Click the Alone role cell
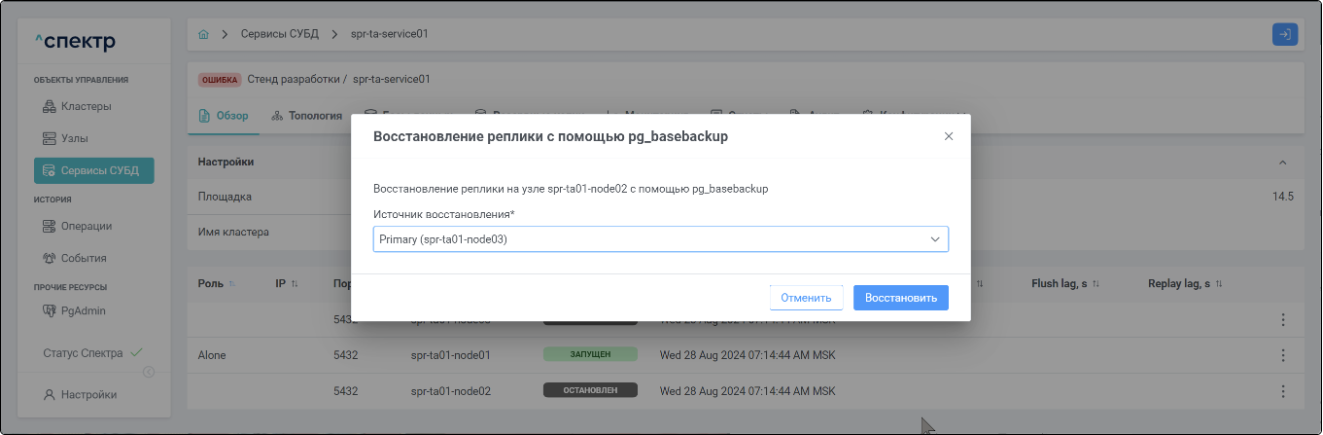Viewport: 1323px width, 435px height. [x=212, y=355]
